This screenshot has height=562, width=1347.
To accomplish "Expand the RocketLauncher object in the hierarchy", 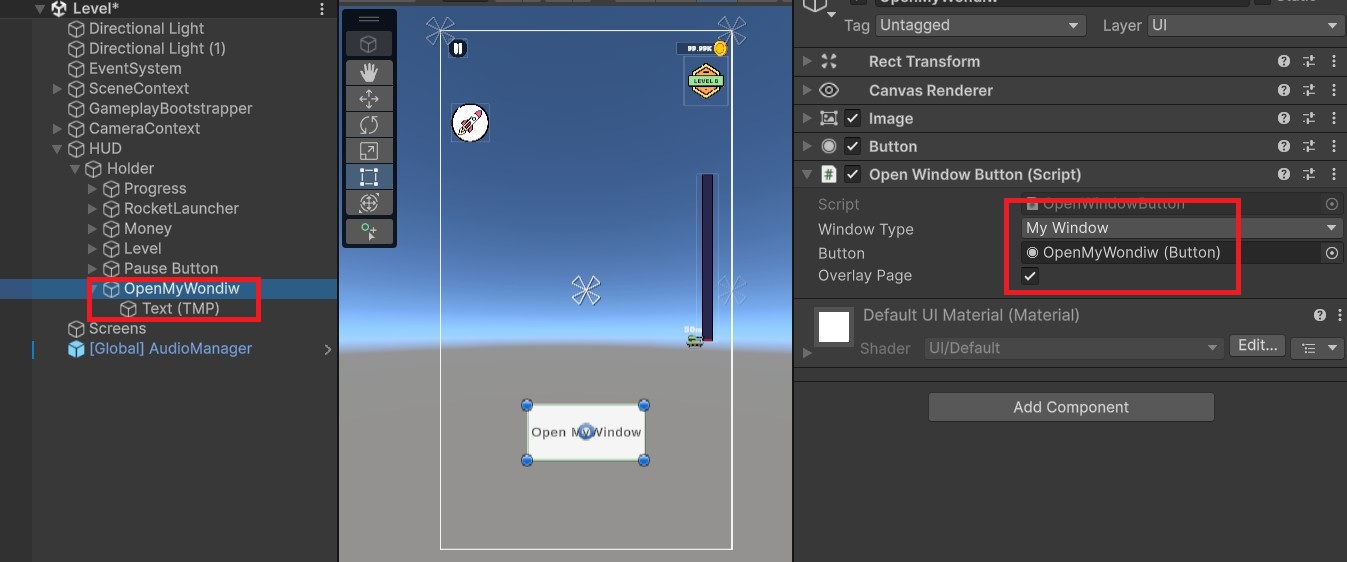I will [x=93, y=209].
